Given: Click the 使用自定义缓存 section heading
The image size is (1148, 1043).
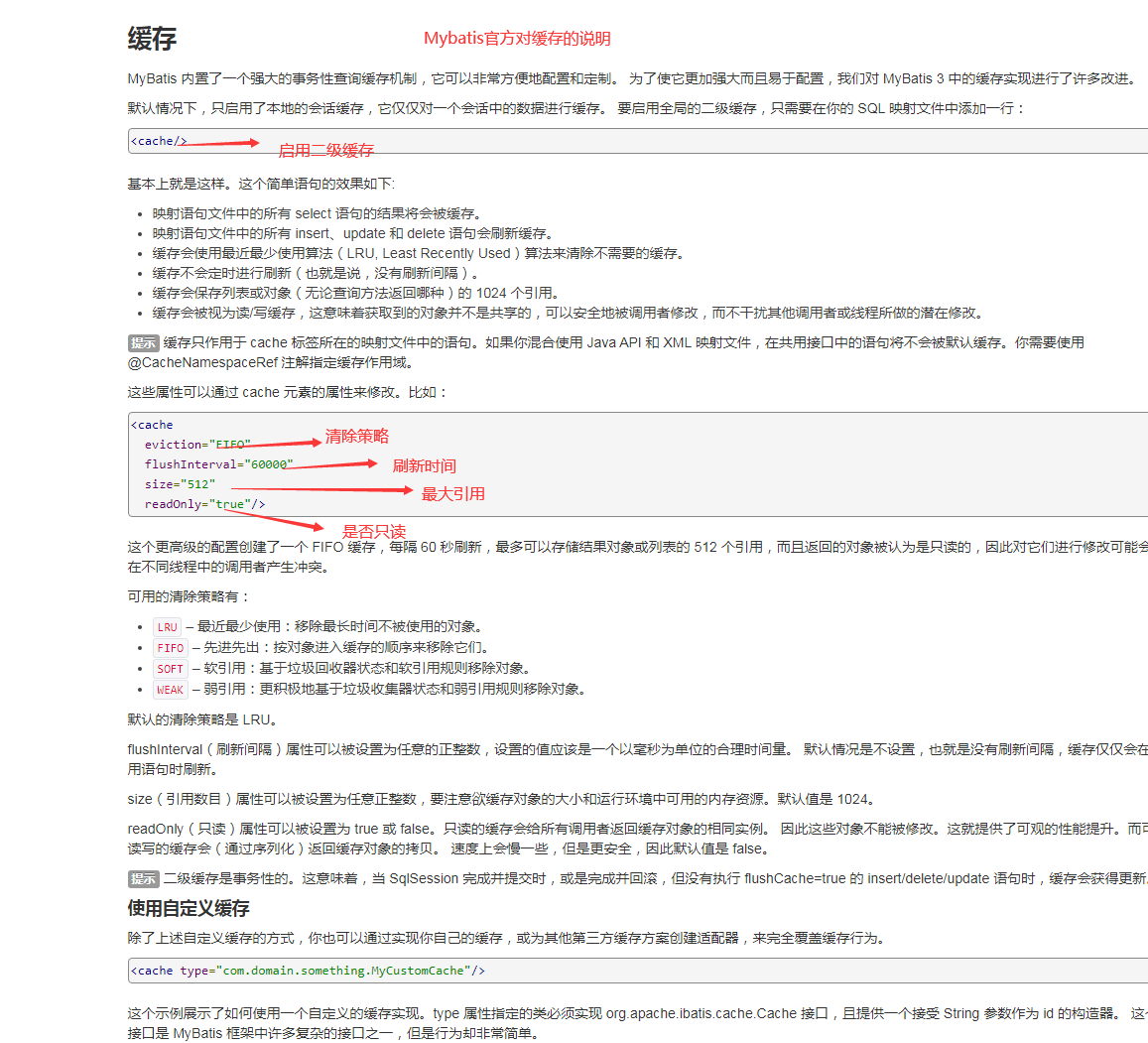Looking at the screenshot, I should tap(189, 908).
